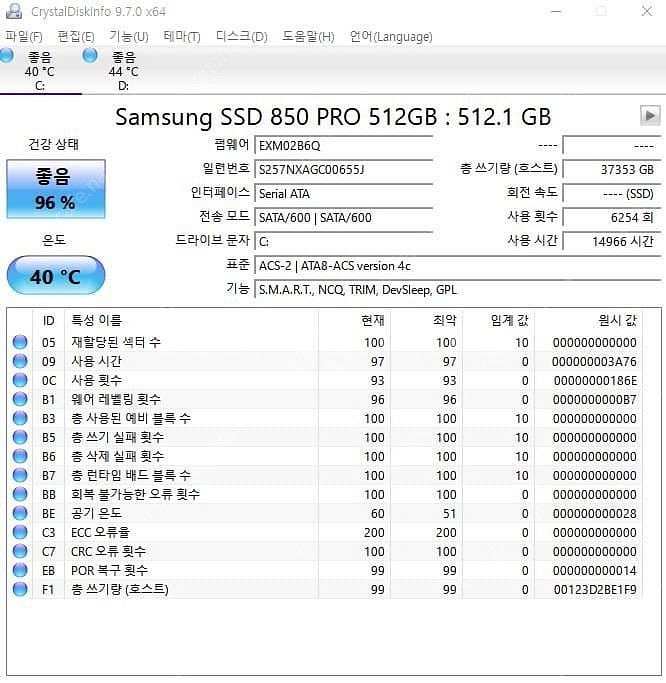The width and height of the screenshot is (666, 683).
Task: Click power on count value 6254 회
Action: [612, 217]
